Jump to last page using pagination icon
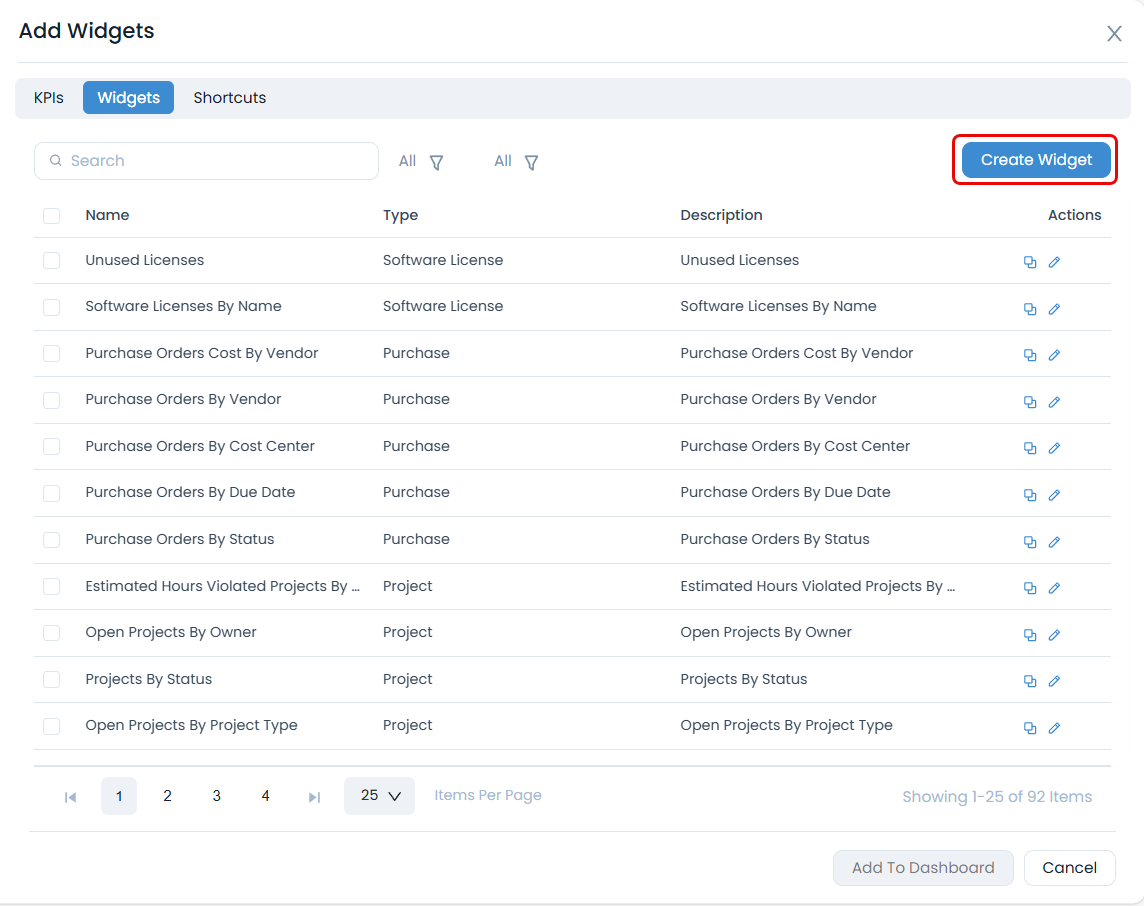The image size is (1144, 906). coord(314,796)
